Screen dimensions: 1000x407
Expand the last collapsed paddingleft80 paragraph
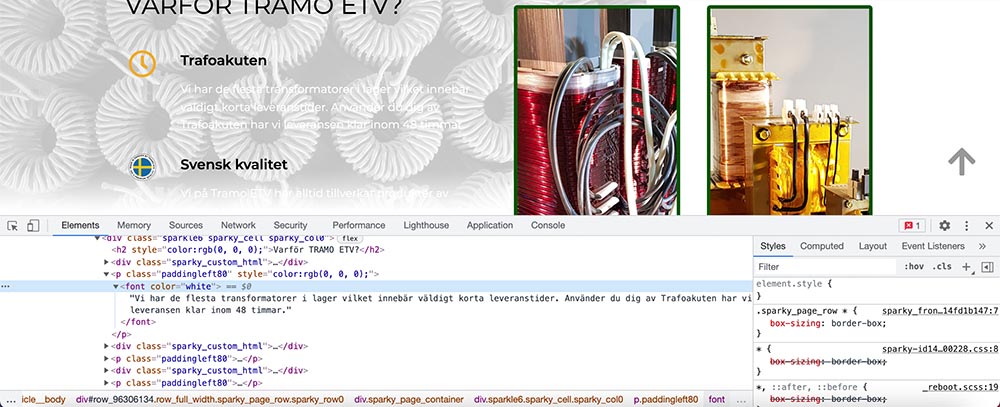pyautogui.click(x=107, y=383)
